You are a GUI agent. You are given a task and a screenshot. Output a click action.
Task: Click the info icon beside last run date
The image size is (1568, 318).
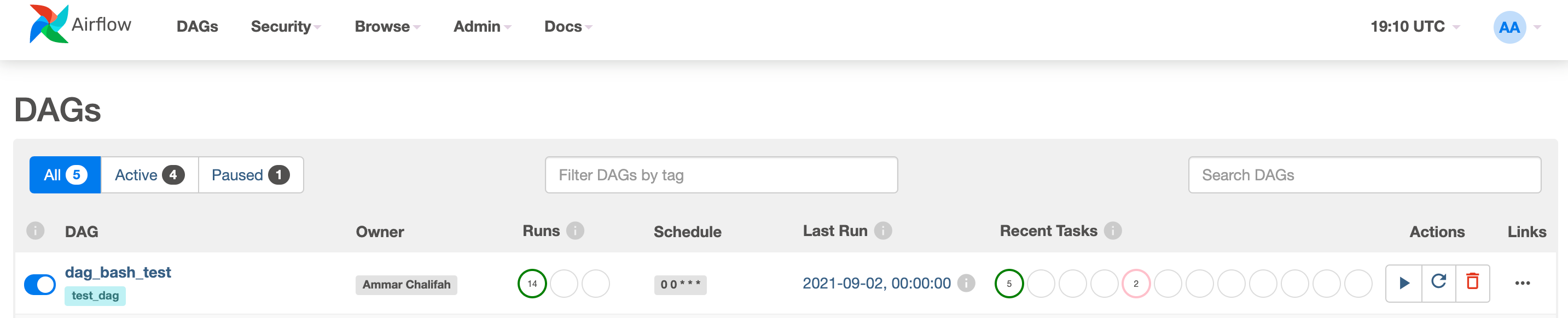coord(966,284)
